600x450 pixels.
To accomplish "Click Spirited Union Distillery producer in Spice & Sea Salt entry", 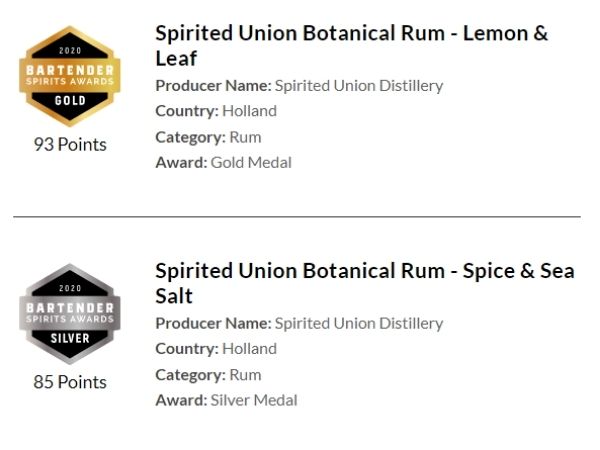I will [x=359, y=323].
